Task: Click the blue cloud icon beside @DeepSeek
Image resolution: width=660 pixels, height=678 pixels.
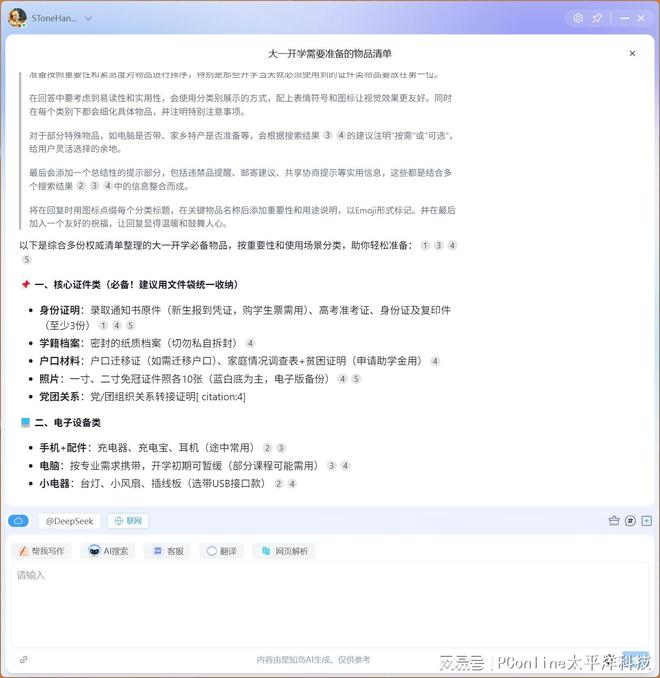Action: pos(18,521)
